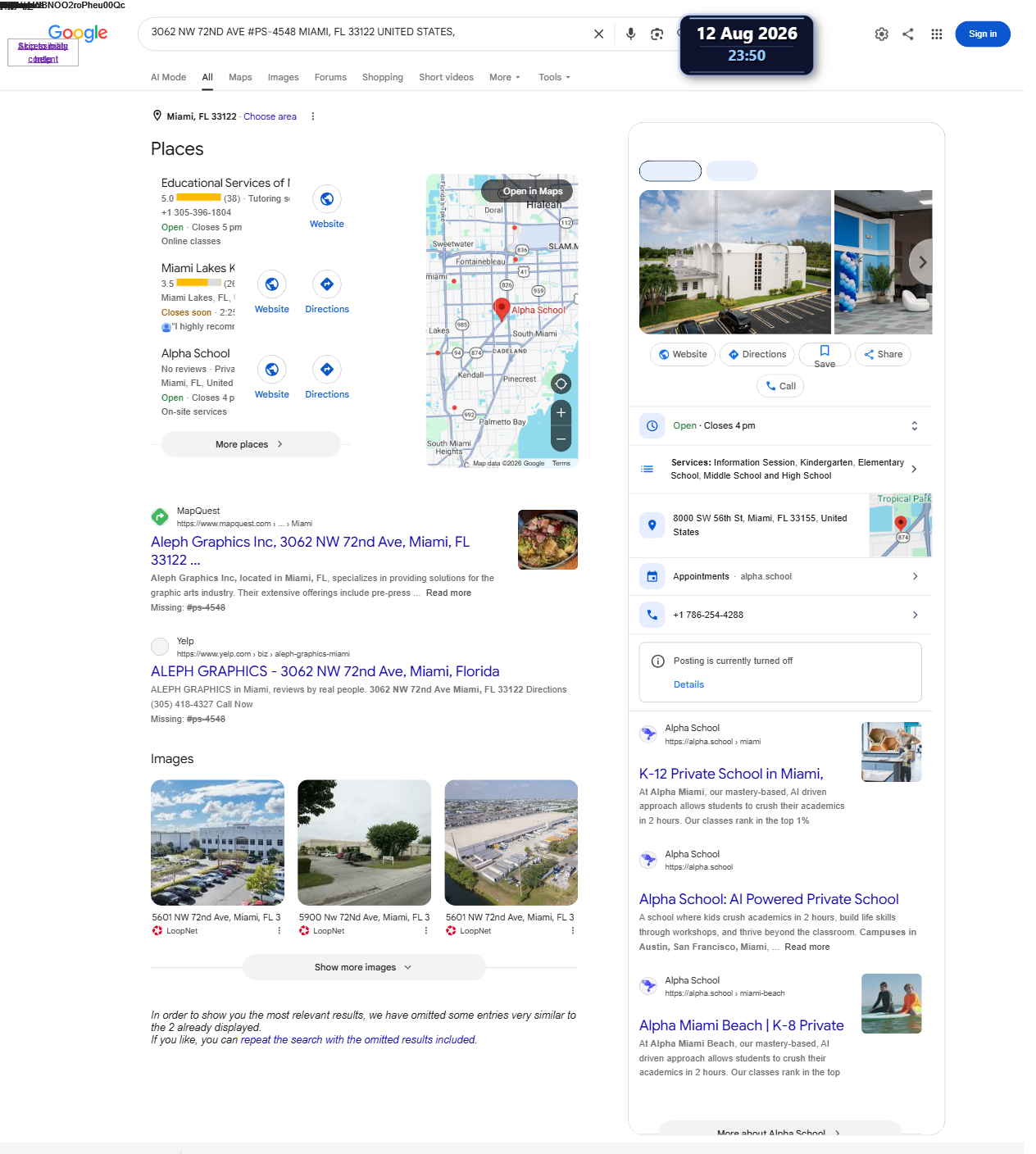Switch to Forums tab
Image resolution: width=1036 pixels, height=1154 pixels.
coord(330,77)
